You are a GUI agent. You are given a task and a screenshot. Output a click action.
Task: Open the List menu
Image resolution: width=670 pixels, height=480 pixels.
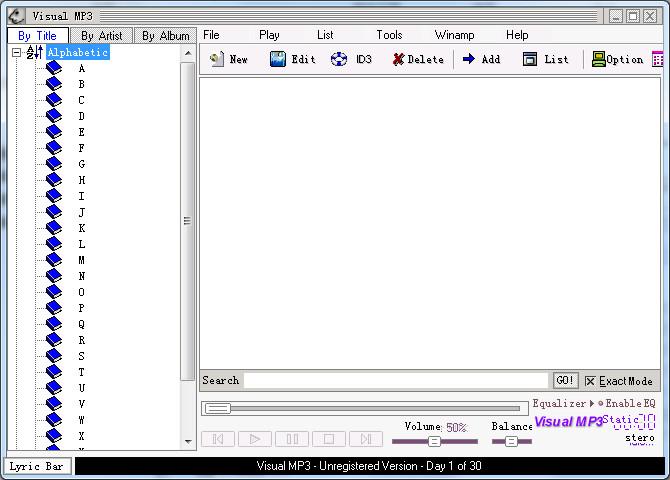[x=325, y=35]
